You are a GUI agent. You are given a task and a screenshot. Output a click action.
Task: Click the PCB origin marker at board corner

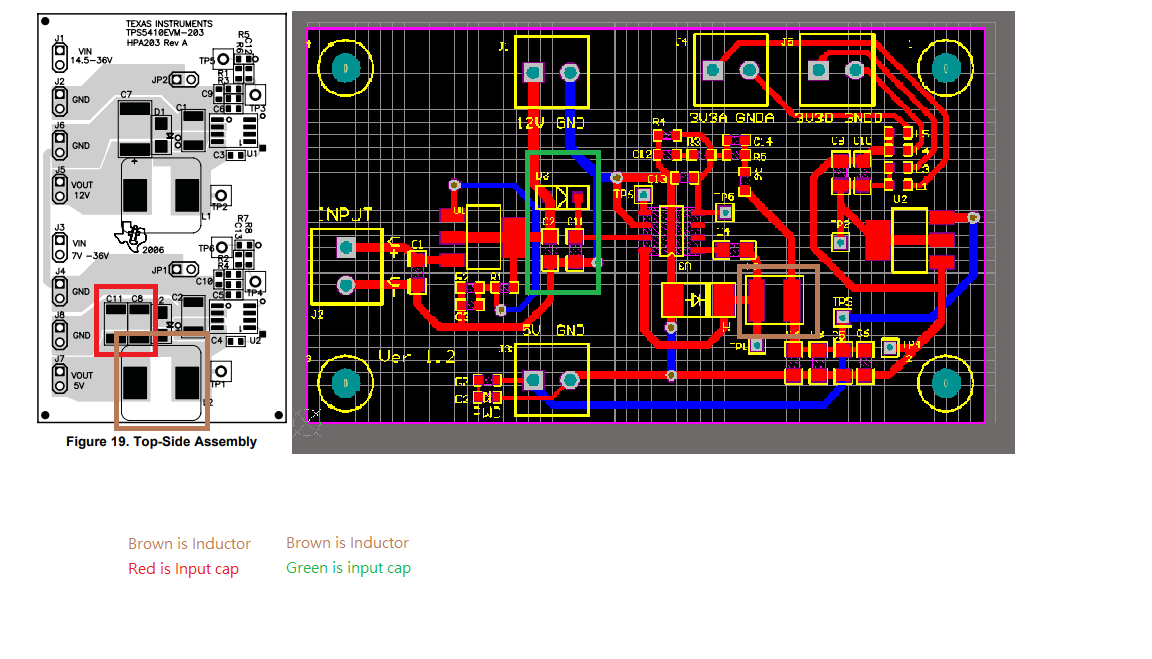coord(307,423)
